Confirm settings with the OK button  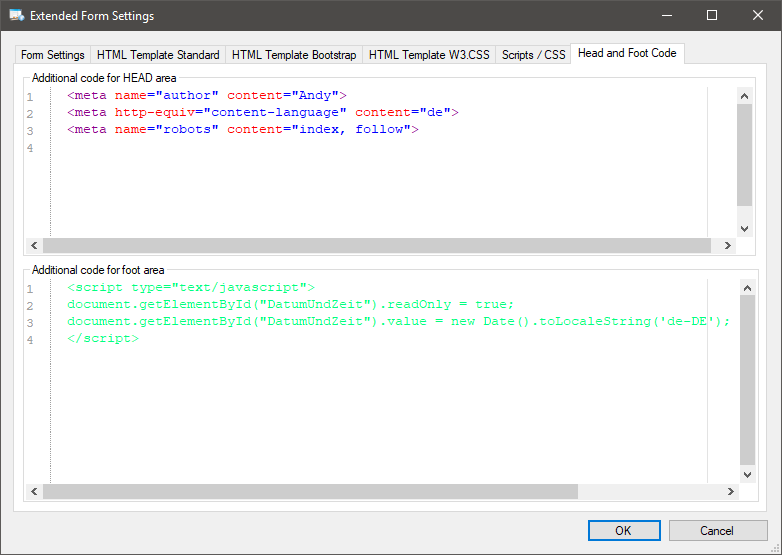pos(624,531)
